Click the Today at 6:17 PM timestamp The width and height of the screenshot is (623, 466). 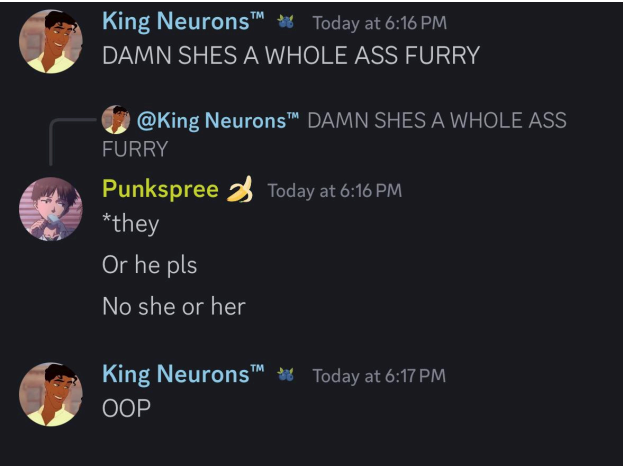(x=379, y=376)
